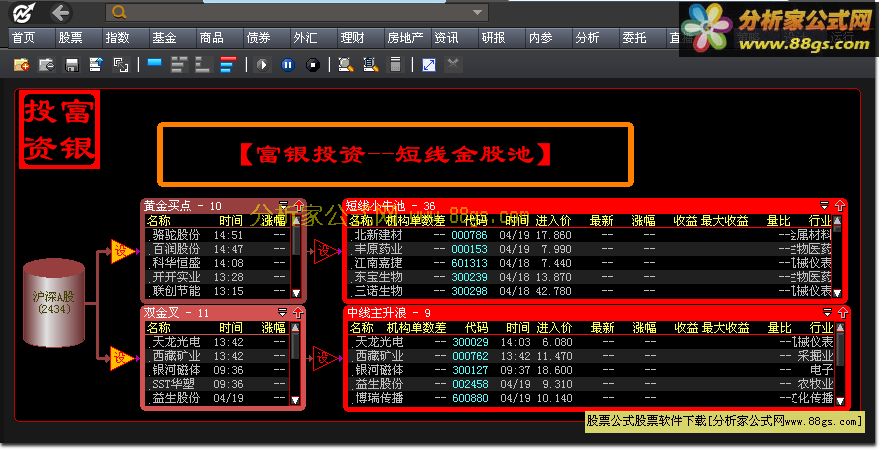
Task: Click stock code 000786 北新建材
Action: [x=469, y=235]
